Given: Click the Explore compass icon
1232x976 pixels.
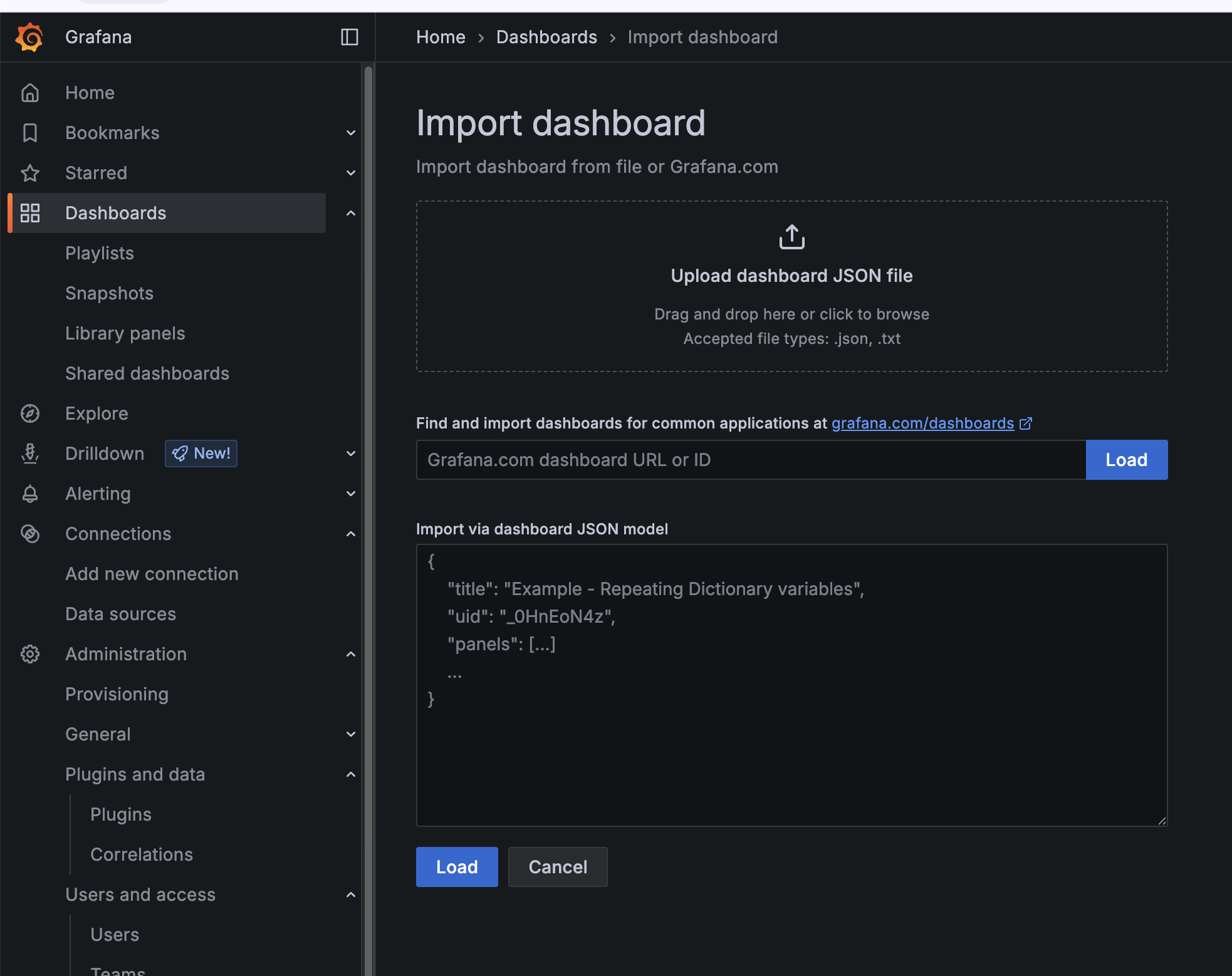Looking at the screenshot, I should 30,413.
